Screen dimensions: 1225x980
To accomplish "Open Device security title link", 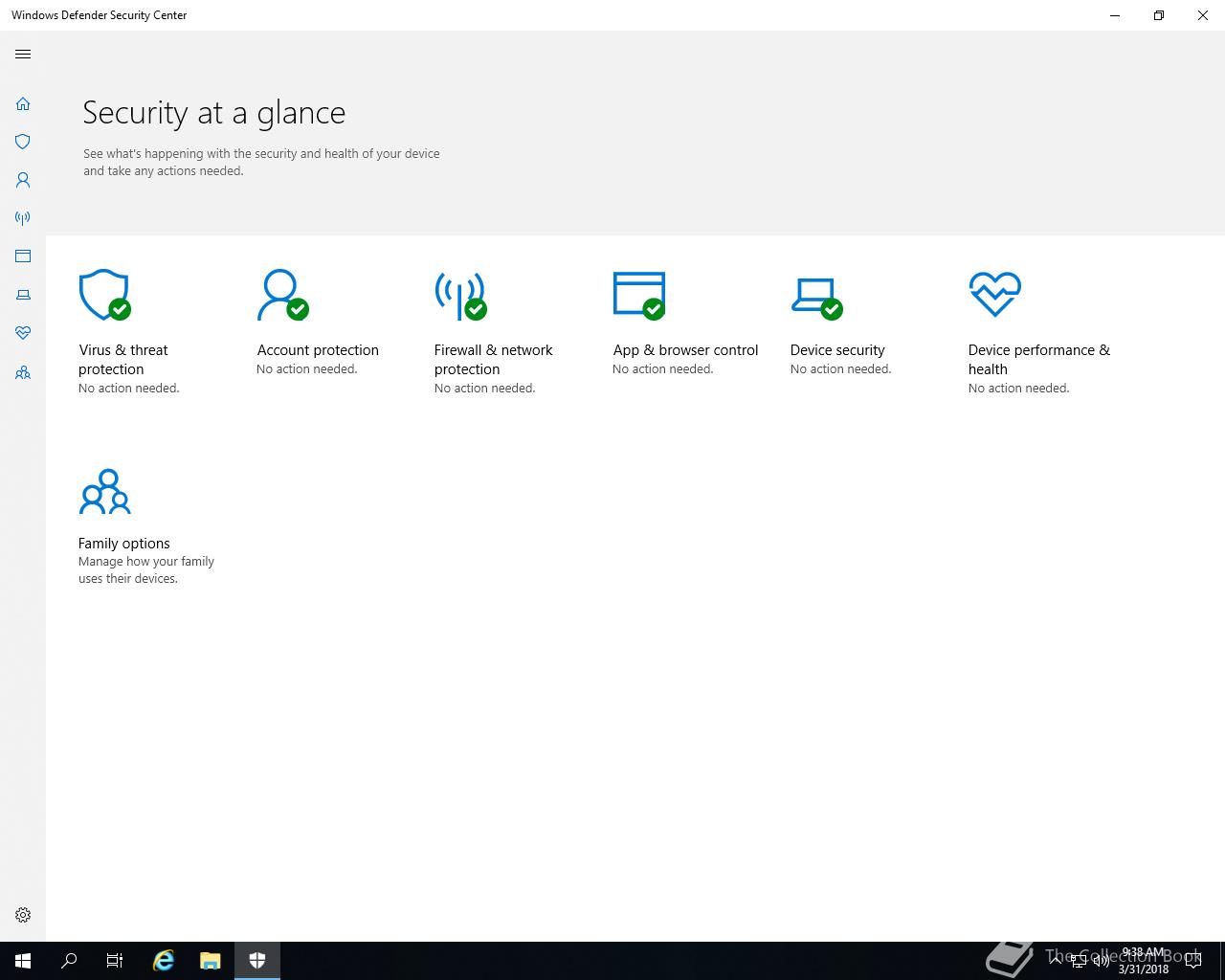I will click(x=837, y=350).
